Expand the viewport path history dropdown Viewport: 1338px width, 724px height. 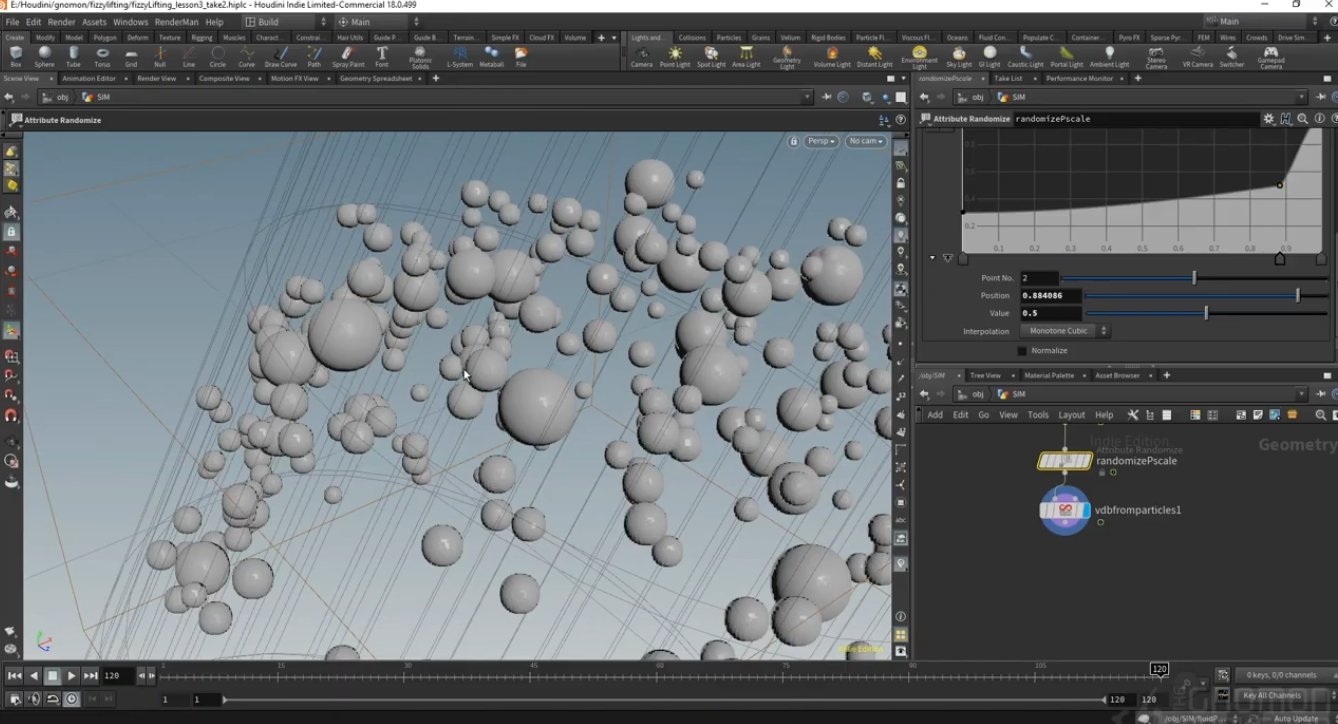pos(807,97)
